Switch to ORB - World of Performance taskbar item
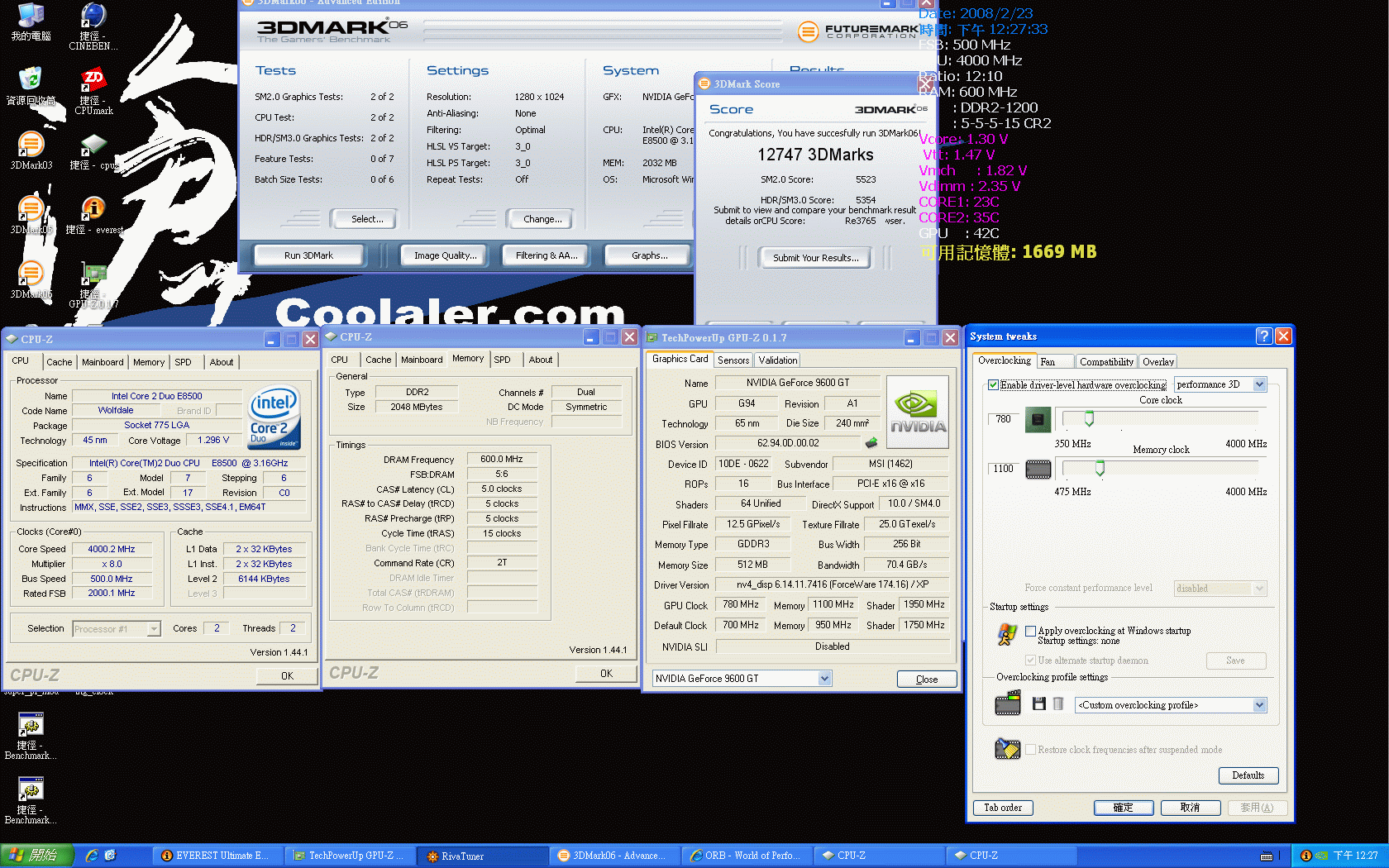Viewport: 1389px width, 868px height. click(748, 856)
